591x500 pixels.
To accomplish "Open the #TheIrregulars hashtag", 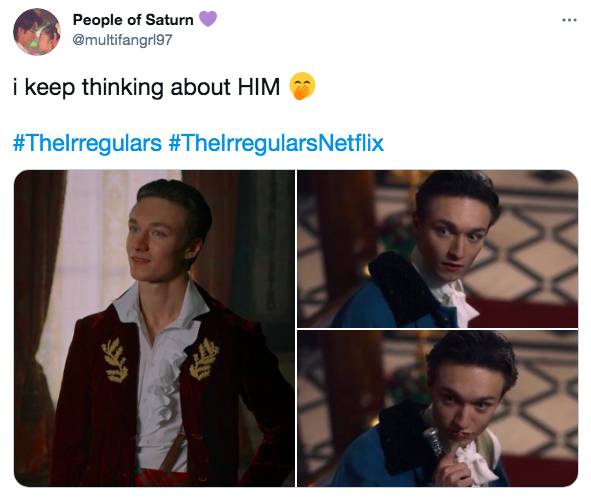I will coord(87,143).
